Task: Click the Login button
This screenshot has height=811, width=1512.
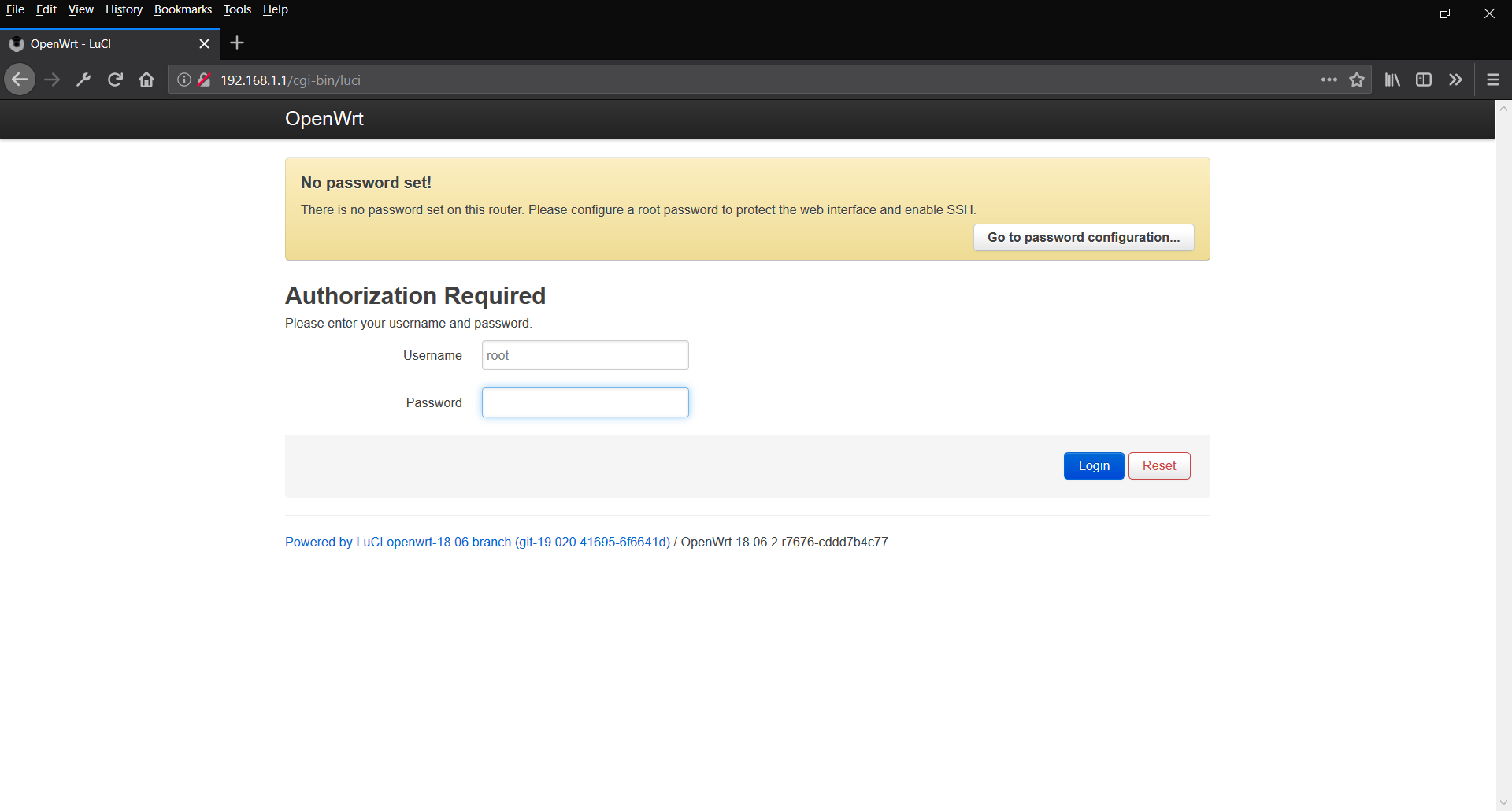Action: tap(1093, 465)
